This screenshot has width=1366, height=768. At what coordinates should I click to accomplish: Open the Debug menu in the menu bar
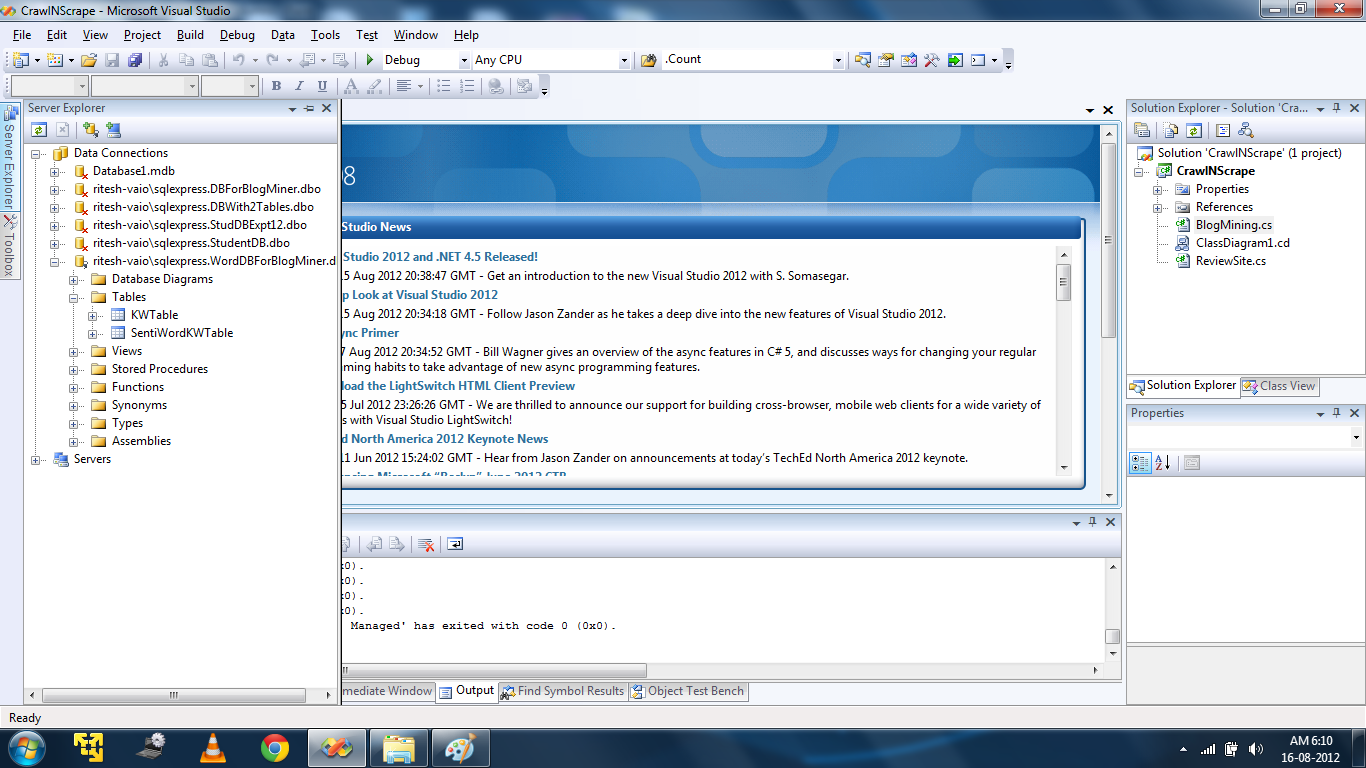click(237, 35)
